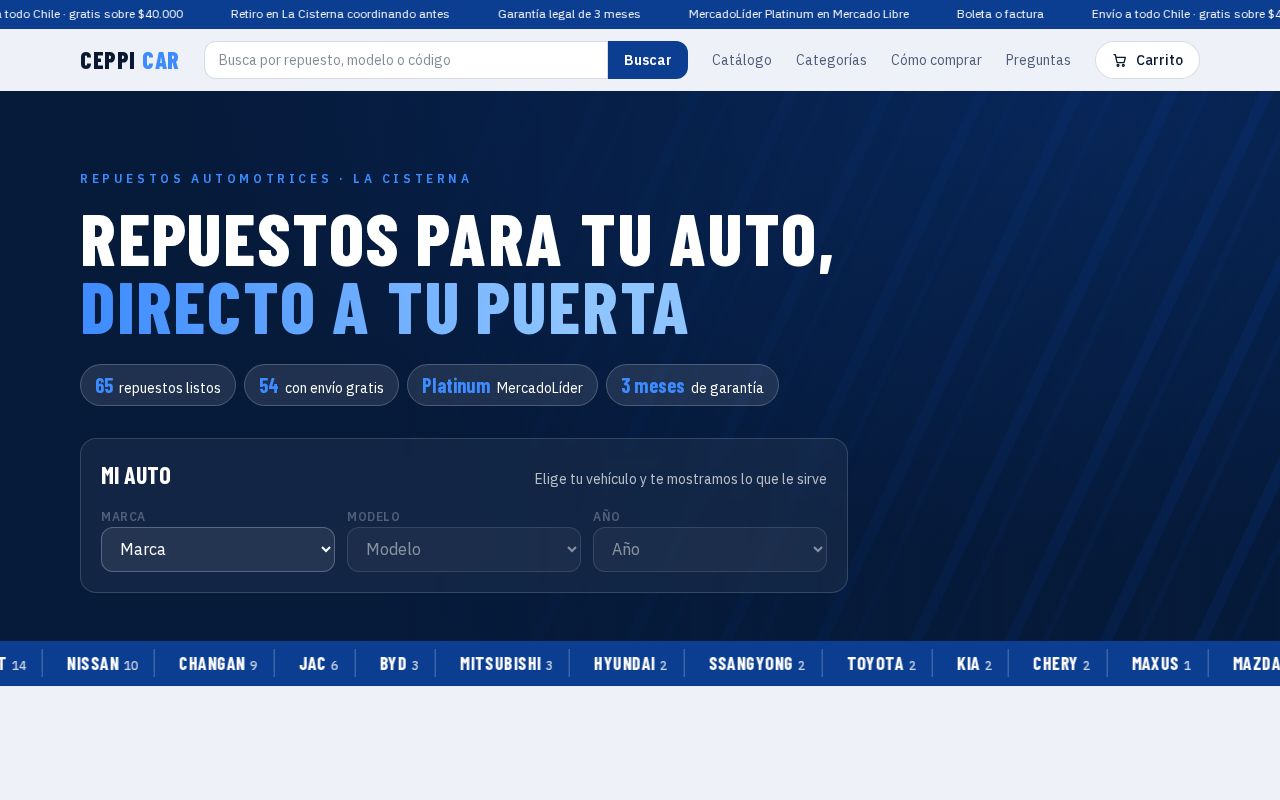
Task: Select Ssangyong in the brand strip
Action: click(x=757, y=664)
